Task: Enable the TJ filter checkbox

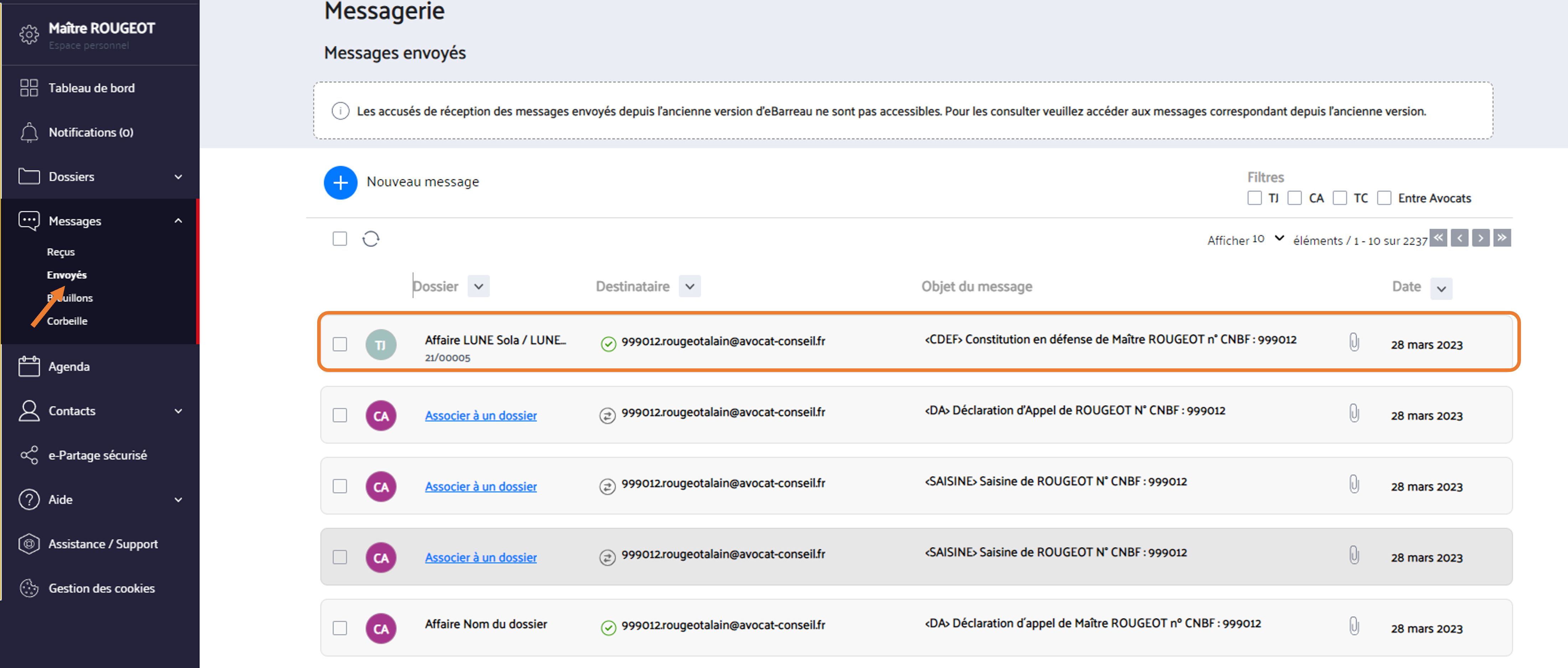Action: 1254,198
